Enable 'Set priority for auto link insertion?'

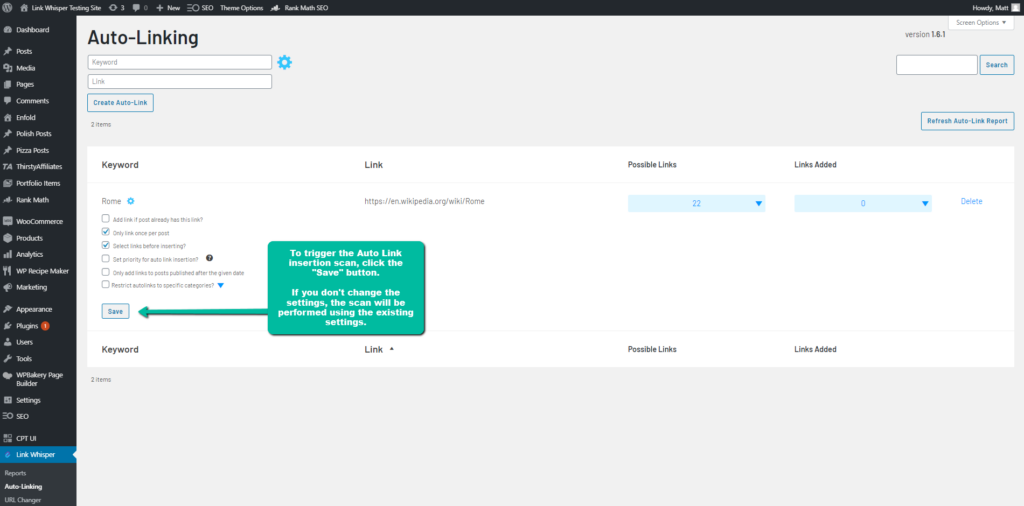coord(106,259)
